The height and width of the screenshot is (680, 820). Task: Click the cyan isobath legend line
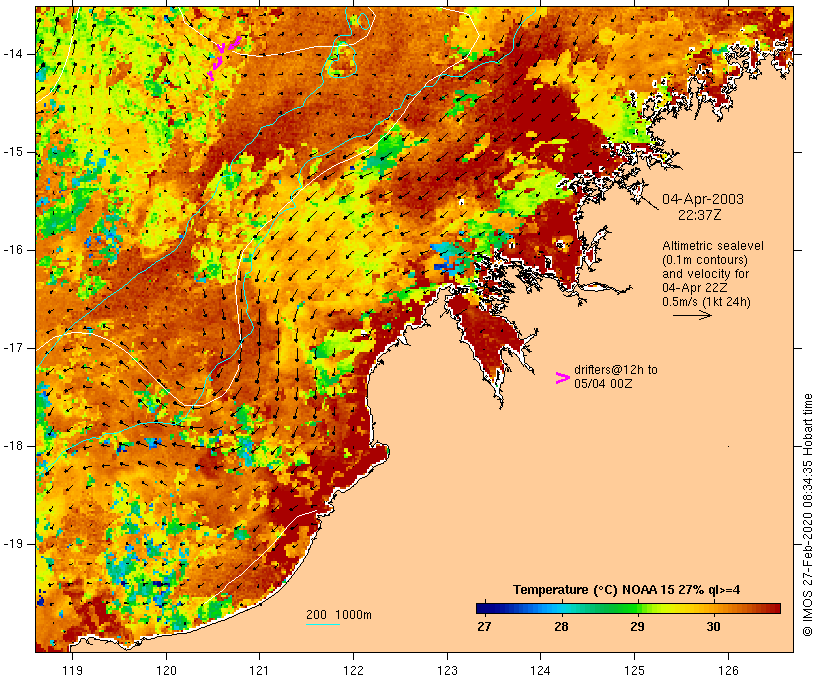[x=323, y=624]
